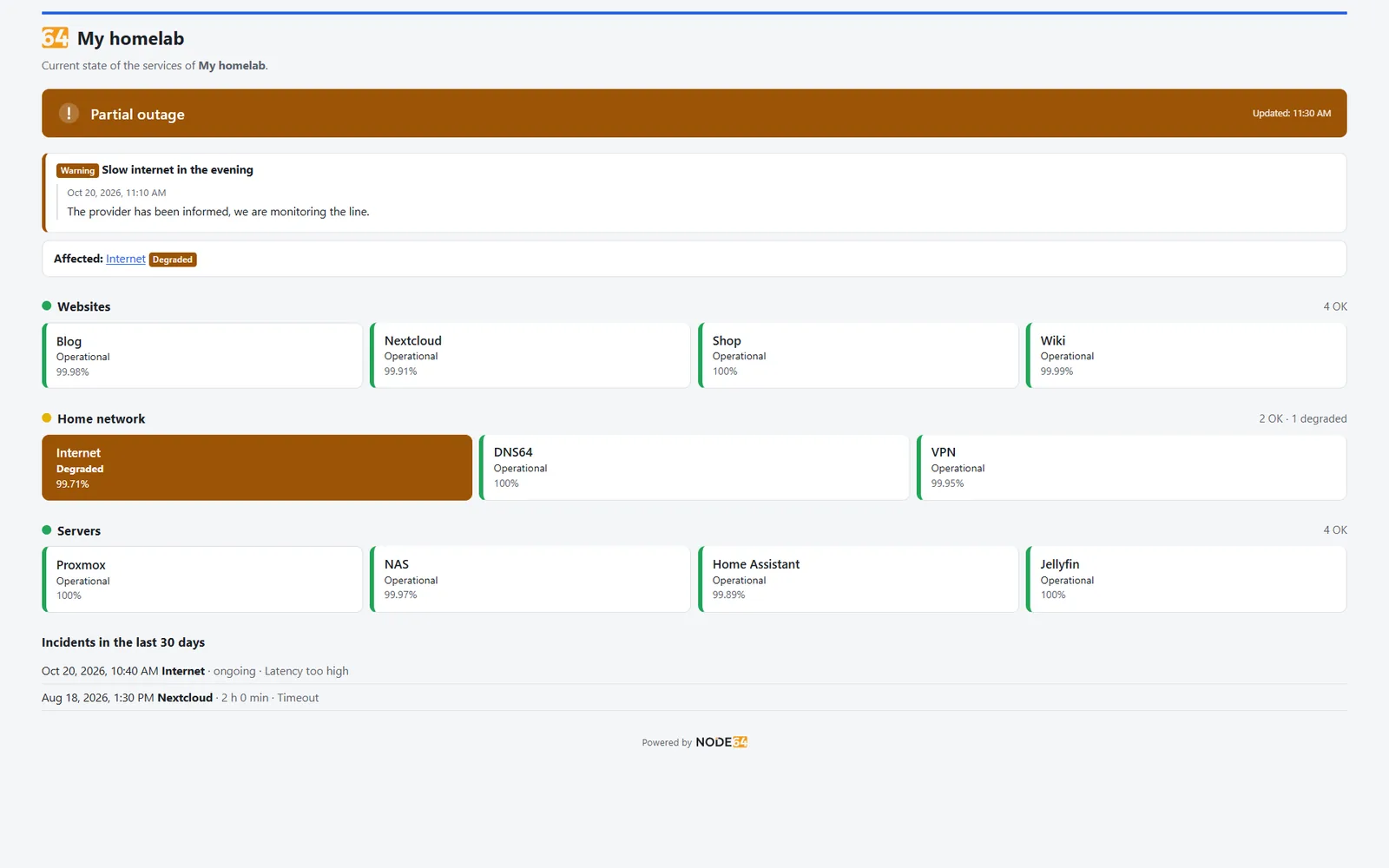Click the Warning badge on the incident
The height and width of the screenshot is (868, 1389).
(77, 170)
